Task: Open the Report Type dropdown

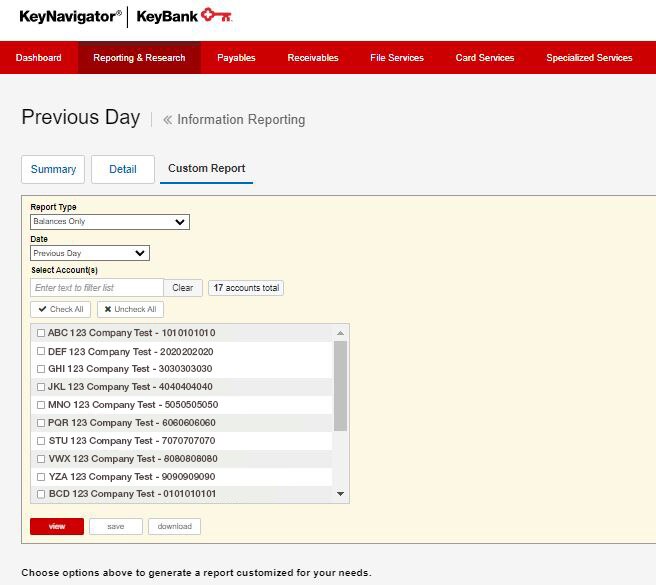Action: [109, 222]
